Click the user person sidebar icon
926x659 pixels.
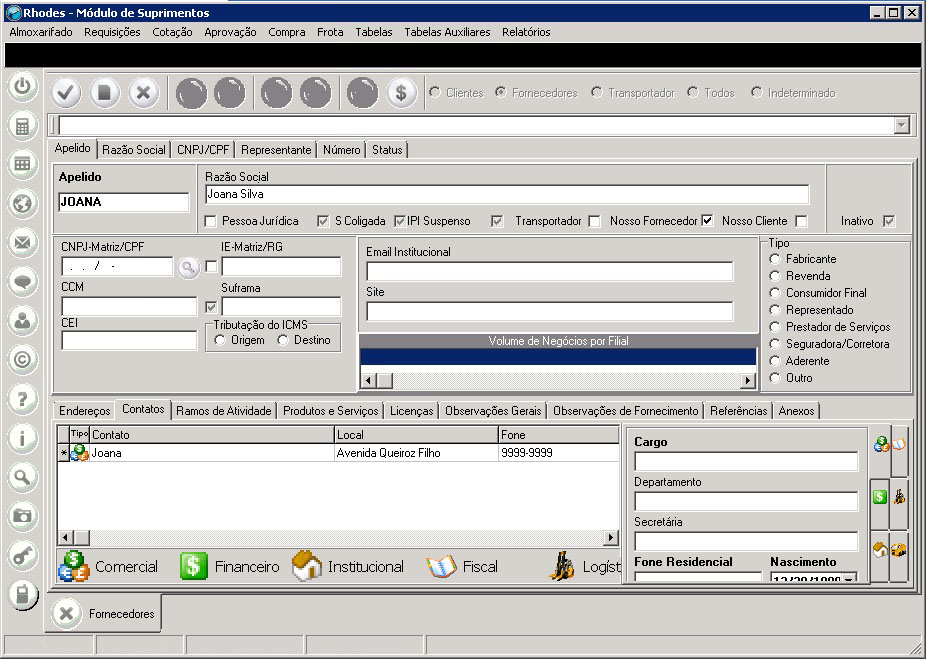[22, 321]
